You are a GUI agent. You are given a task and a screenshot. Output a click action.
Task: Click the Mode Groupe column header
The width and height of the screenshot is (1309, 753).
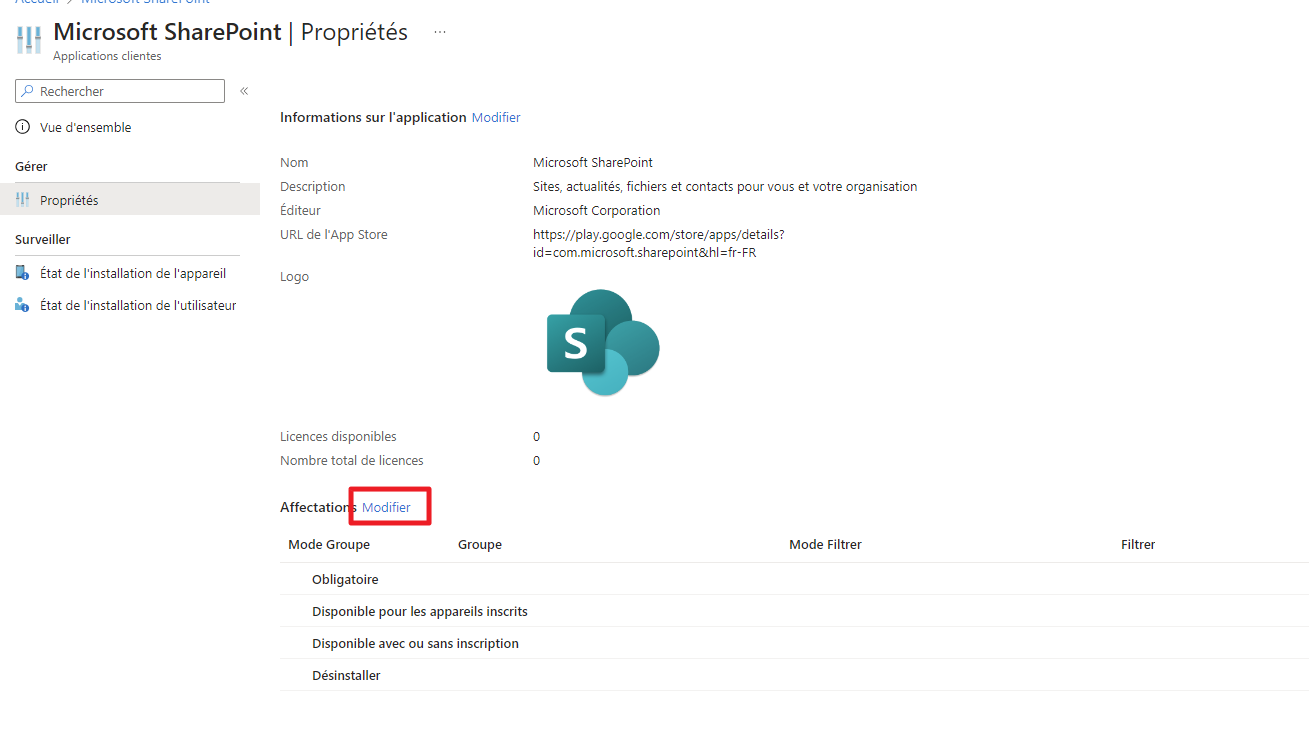click(x=329, y=544)
